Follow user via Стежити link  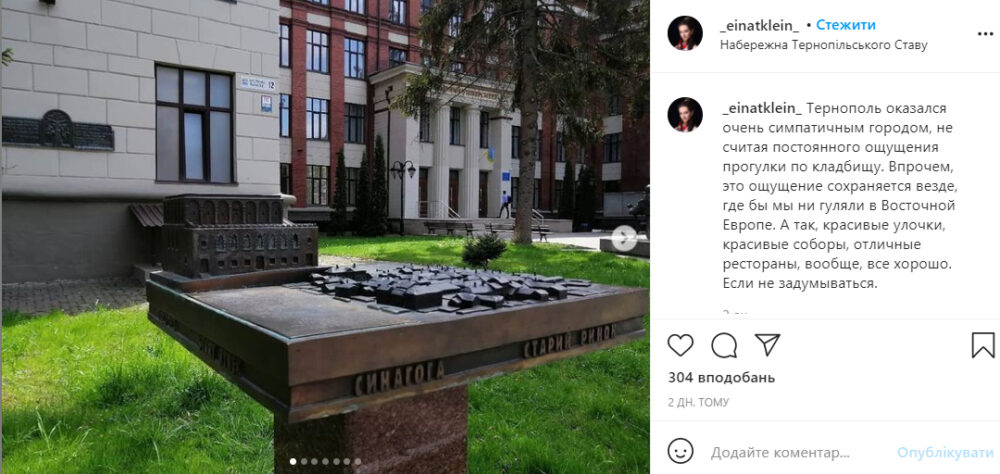tap(846, 26)
